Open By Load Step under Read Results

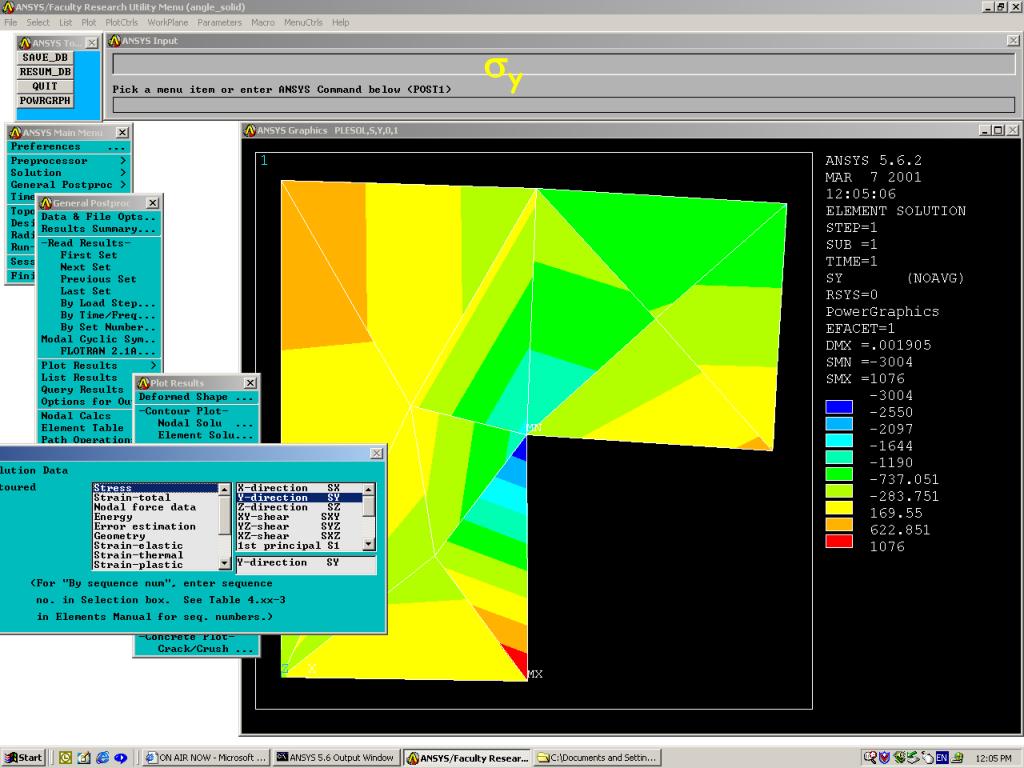pos(108,303)
